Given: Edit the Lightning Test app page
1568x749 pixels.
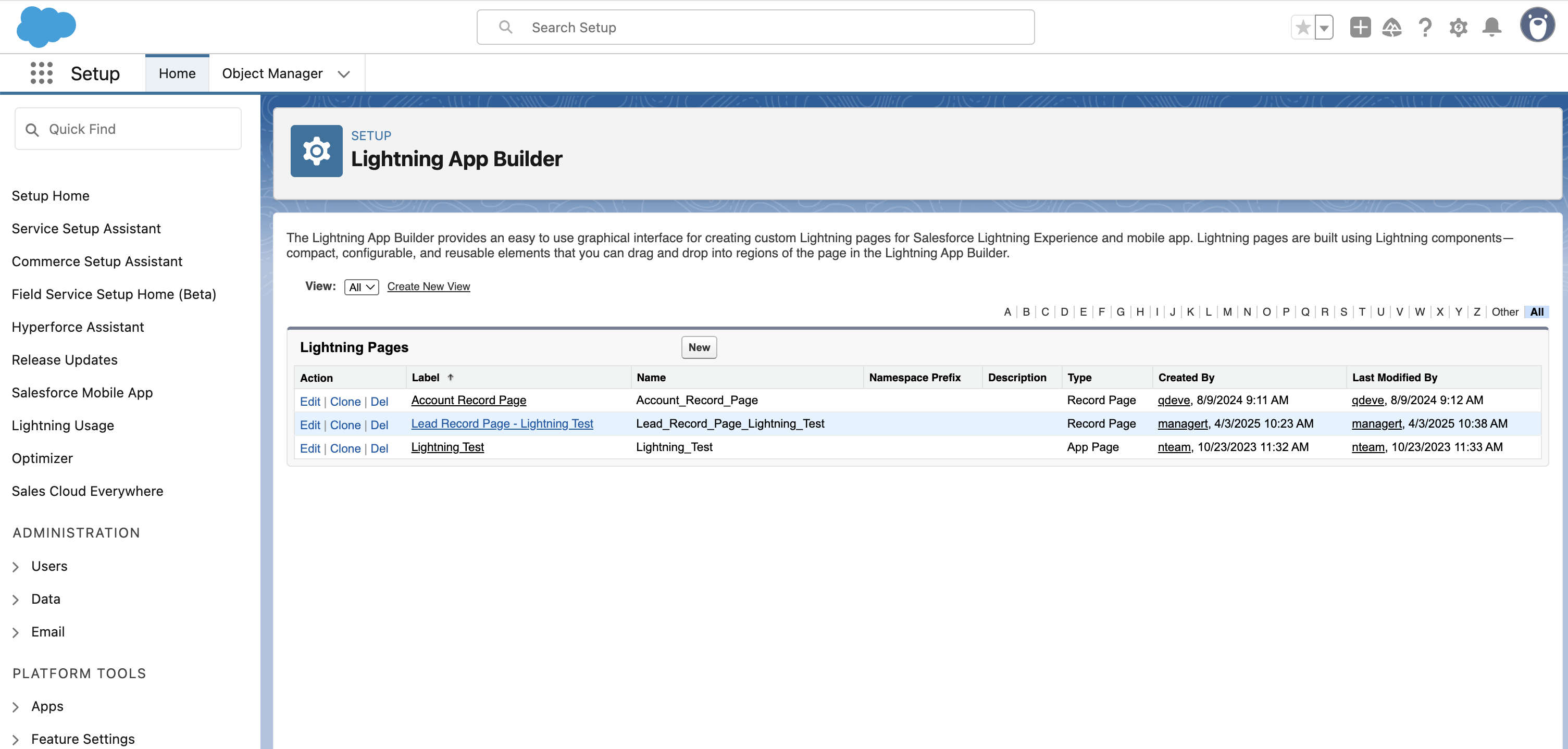Looking at the screenshot, I should coord(310,448).
